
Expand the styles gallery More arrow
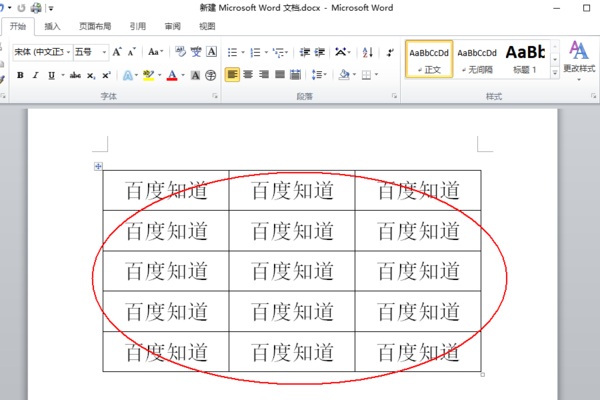click(x=554, y=73)
